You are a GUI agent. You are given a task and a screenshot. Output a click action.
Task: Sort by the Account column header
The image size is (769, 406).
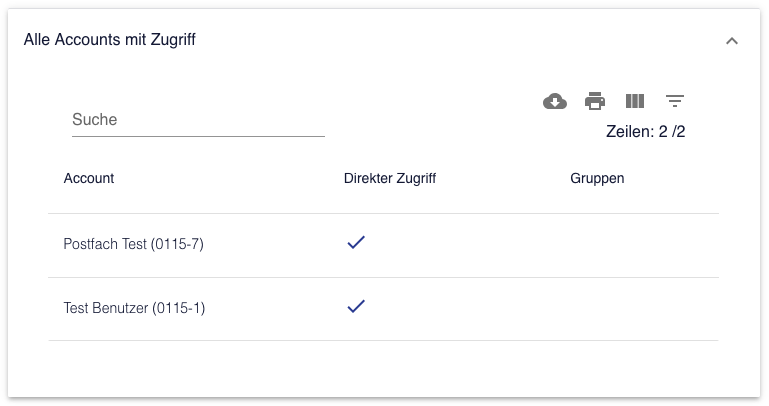click(89, 178)
